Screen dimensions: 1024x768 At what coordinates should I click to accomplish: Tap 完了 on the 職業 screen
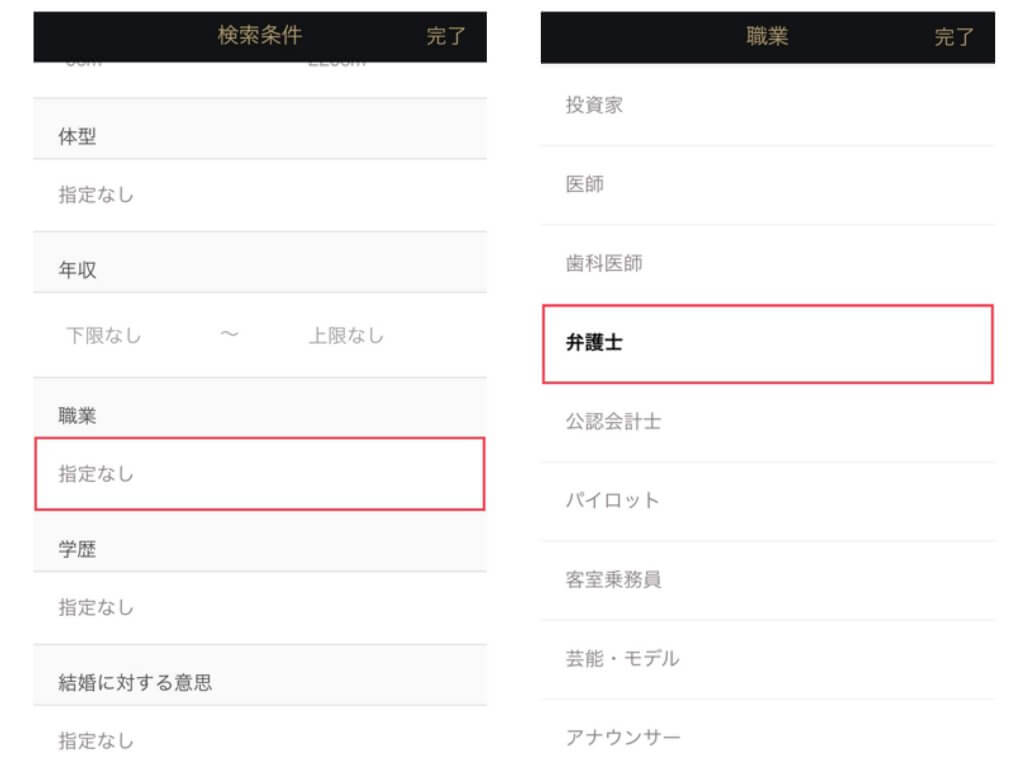pos(954,37)
